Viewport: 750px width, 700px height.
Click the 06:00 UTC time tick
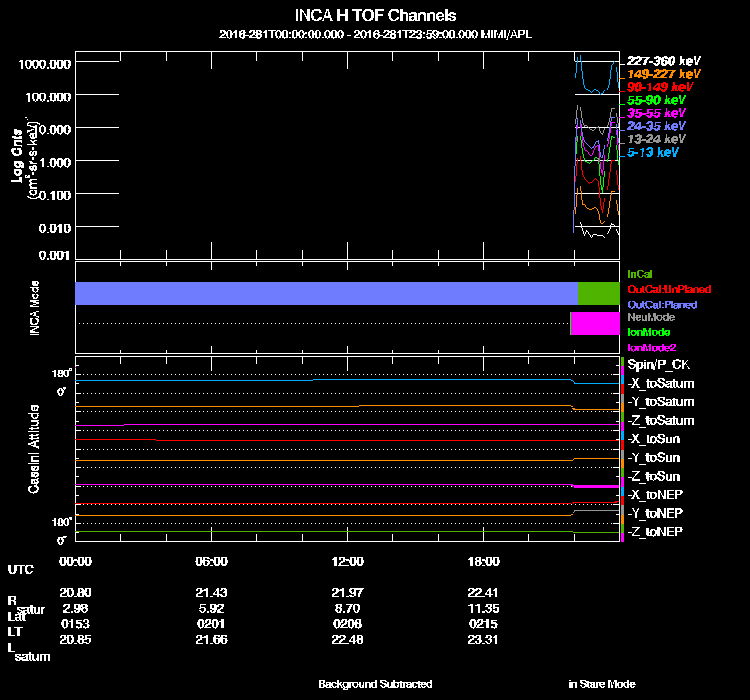[x=212, y=561]
